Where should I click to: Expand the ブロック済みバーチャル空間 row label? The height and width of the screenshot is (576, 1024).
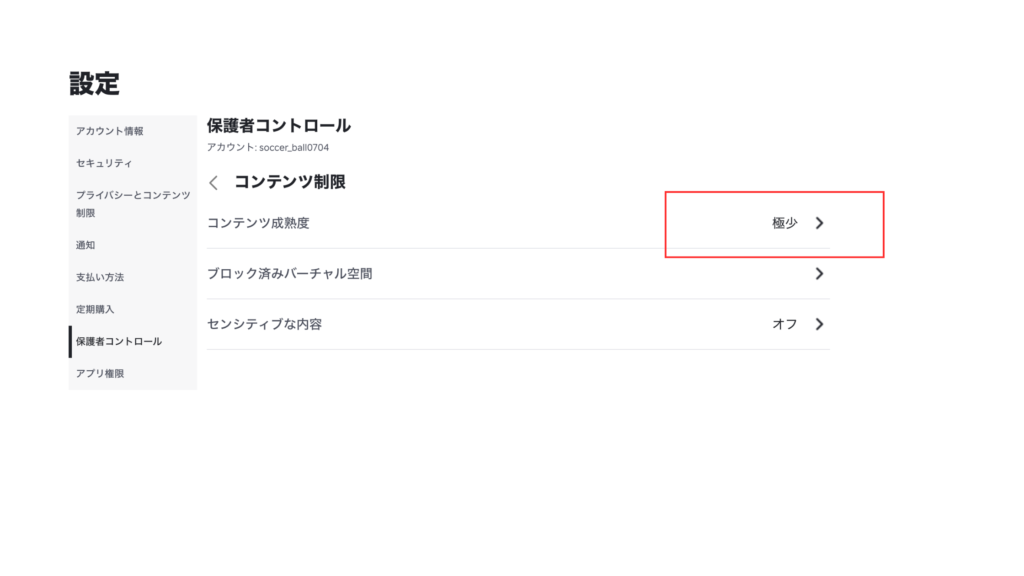tap(296, 273)
